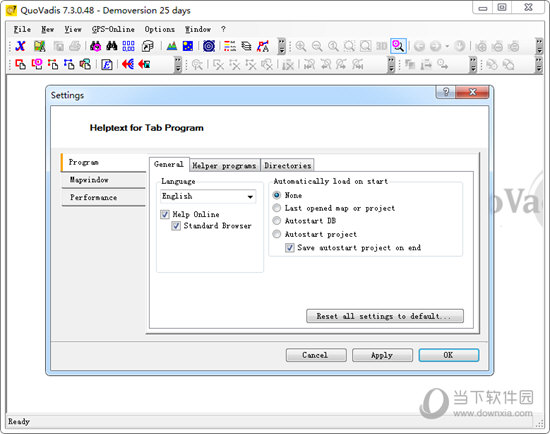Click Reset all settings to default button
The height and width of the screenshot is (434, 550).
(x=385, y=316)
